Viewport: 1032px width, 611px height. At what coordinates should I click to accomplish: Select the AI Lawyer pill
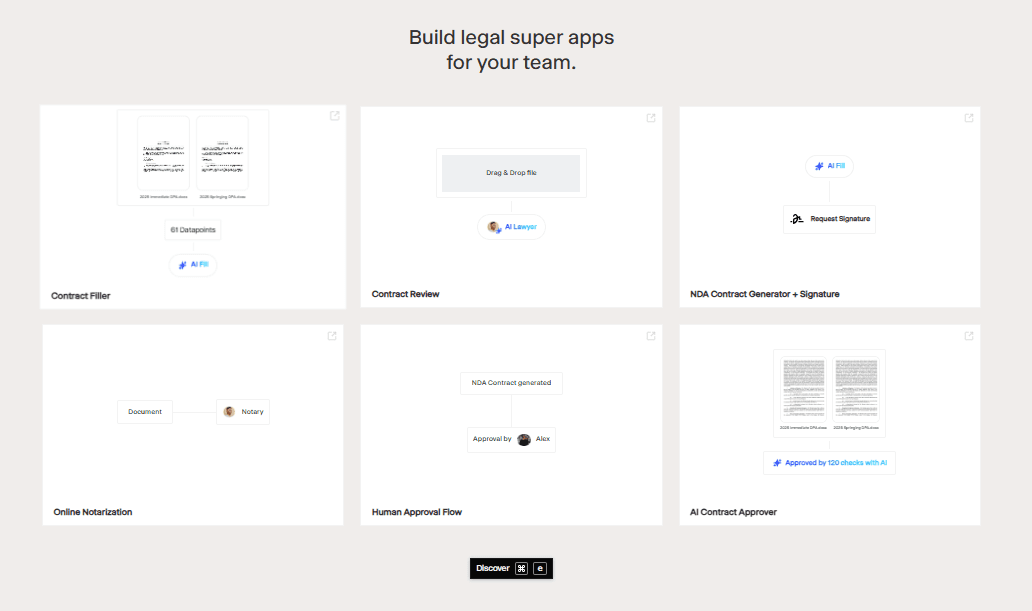pyautogui.click(x=511, y=227)
